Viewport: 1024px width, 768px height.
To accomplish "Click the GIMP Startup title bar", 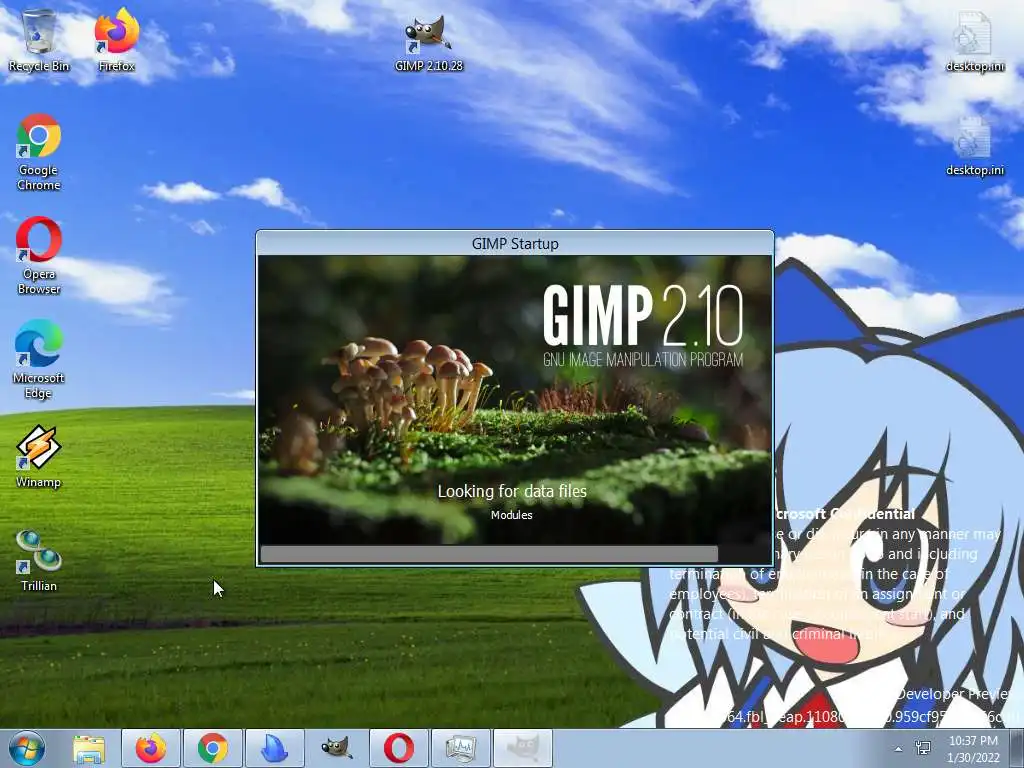I will [515, 244].
